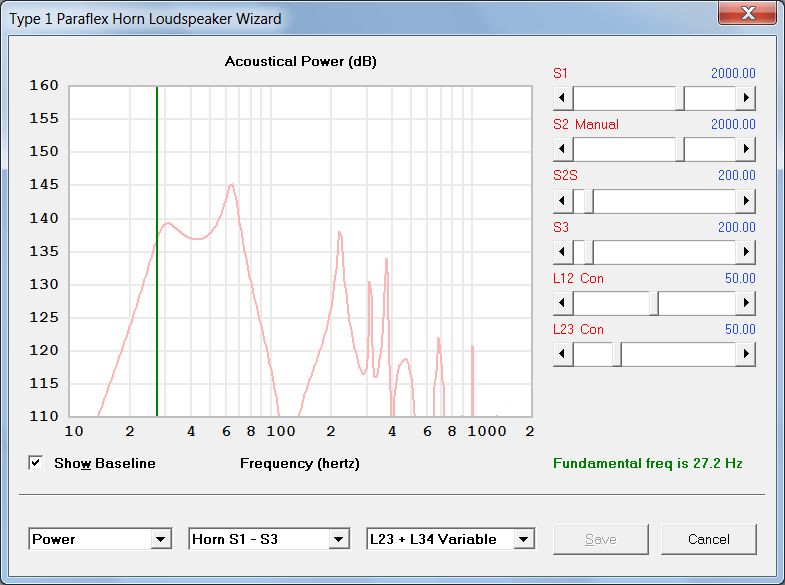Screen dimensions: 785x585
Task: Click the S1 value 2000.00
Action: click(x=733, y=73)
